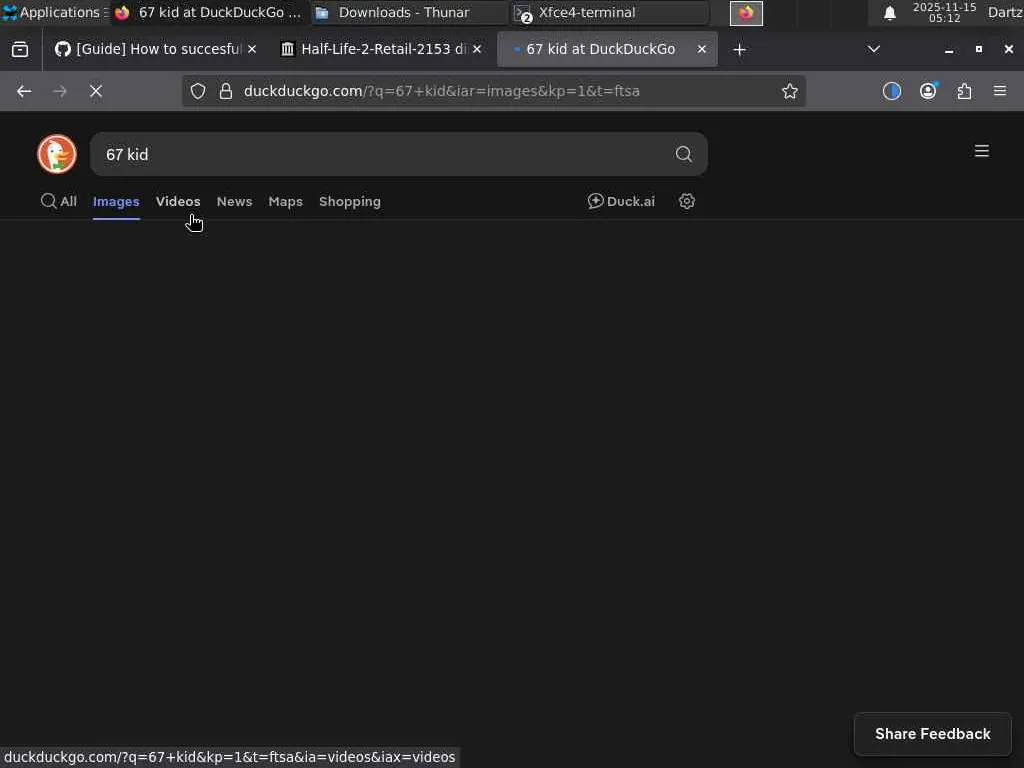Click the DuckDuckGo logo
This screenshot has width=1024, height=768.
point(57,154)
